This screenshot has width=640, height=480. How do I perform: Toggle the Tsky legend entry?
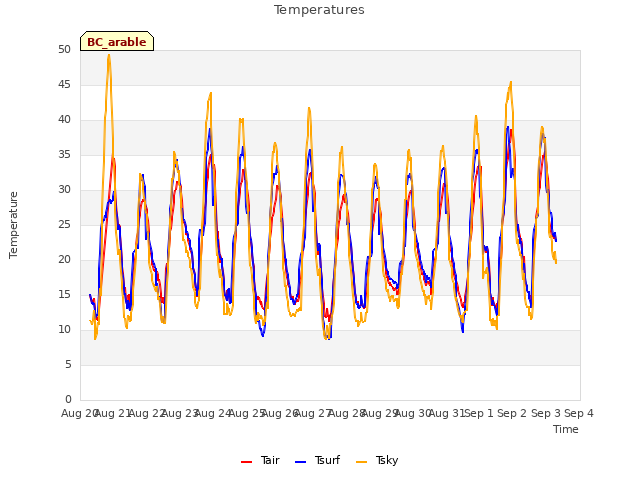[x=377, y=461]
